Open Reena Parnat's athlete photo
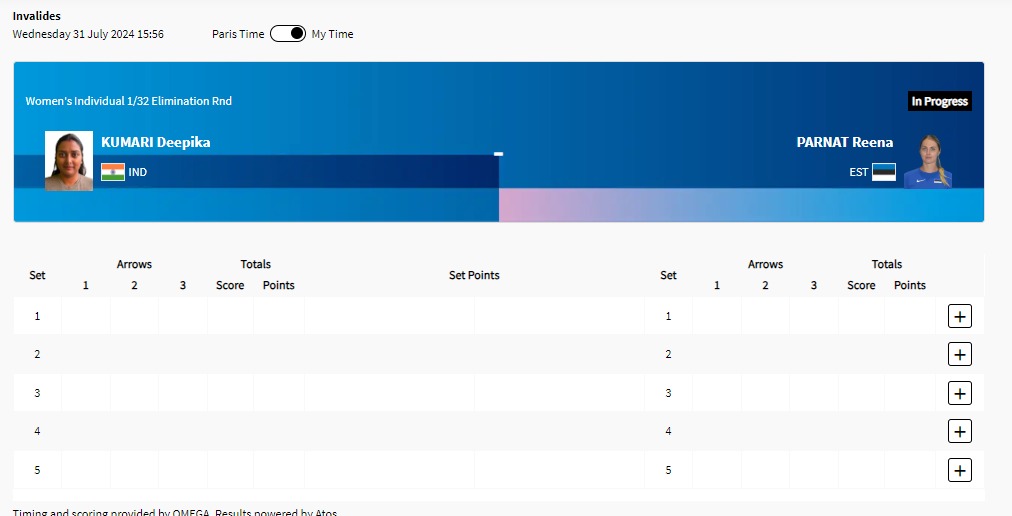This screenshot has height=516, width=1012. coord(928,161)
